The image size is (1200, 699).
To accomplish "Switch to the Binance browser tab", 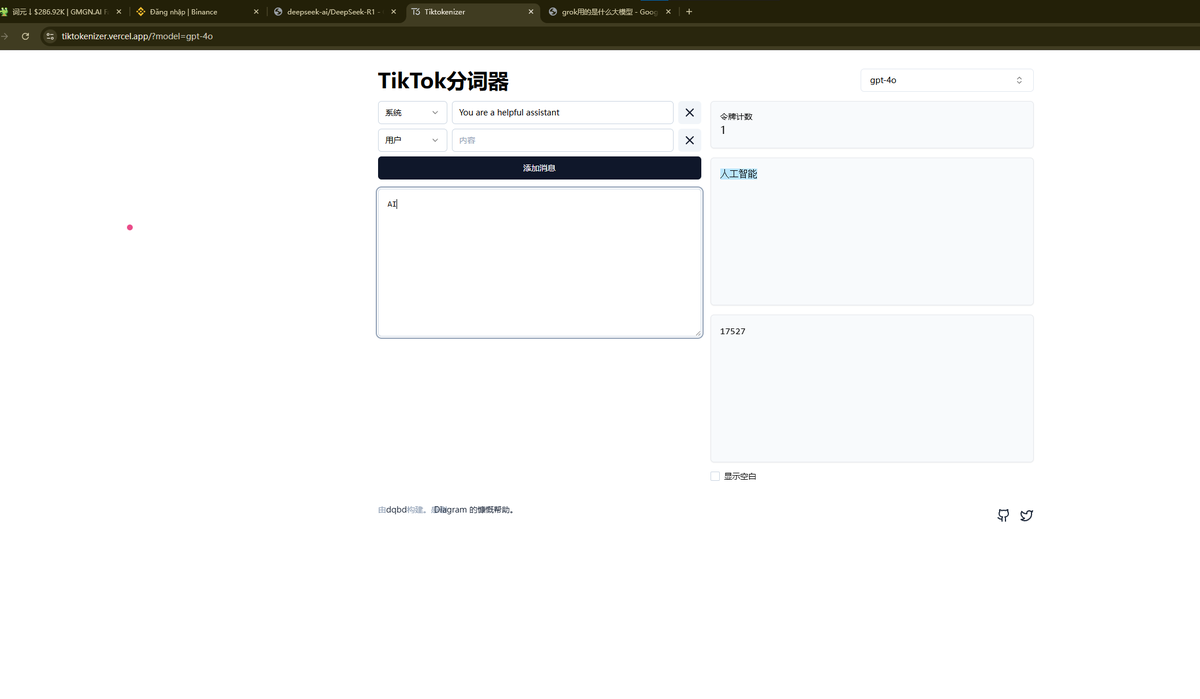I will (x=190, y=11).
